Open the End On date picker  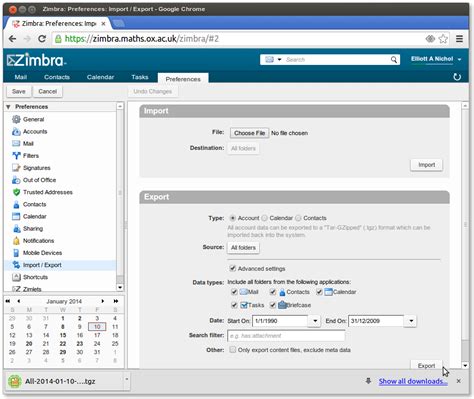(x=411, y=321)
